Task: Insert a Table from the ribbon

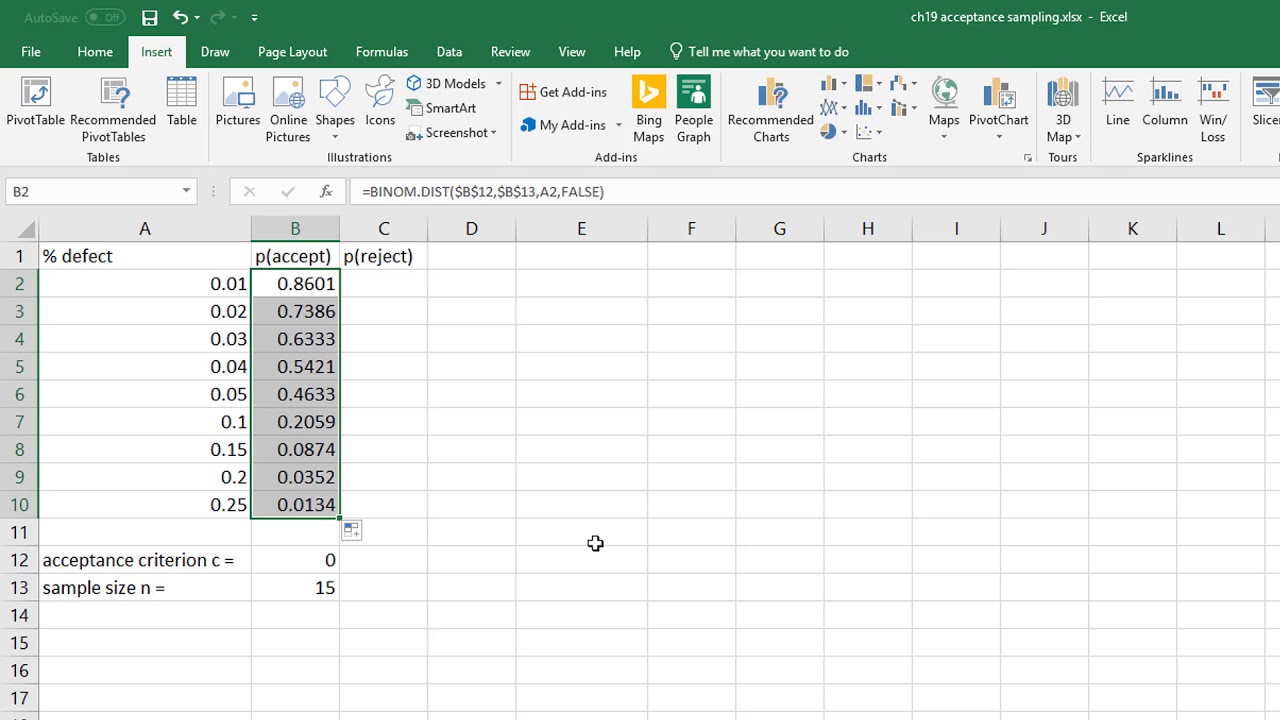Action: coord(181,103)
